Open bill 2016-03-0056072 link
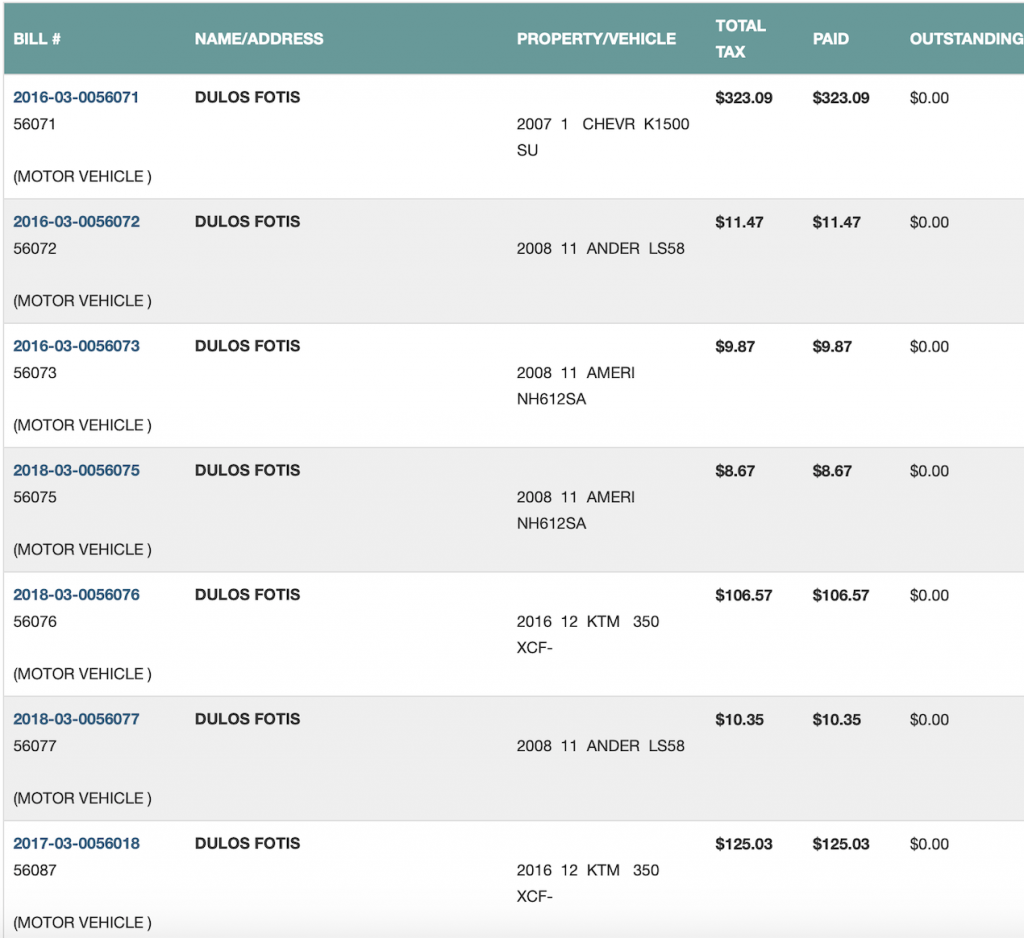 76,222
